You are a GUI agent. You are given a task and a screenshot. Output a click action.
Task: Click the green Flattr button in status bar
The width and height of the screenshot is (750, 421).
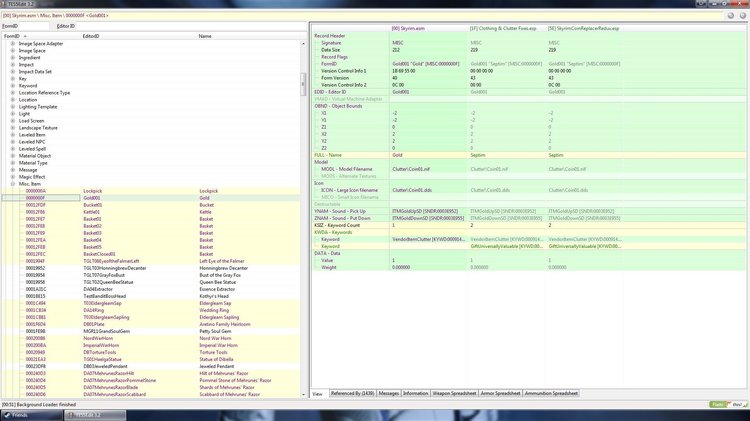coord(717,405)
